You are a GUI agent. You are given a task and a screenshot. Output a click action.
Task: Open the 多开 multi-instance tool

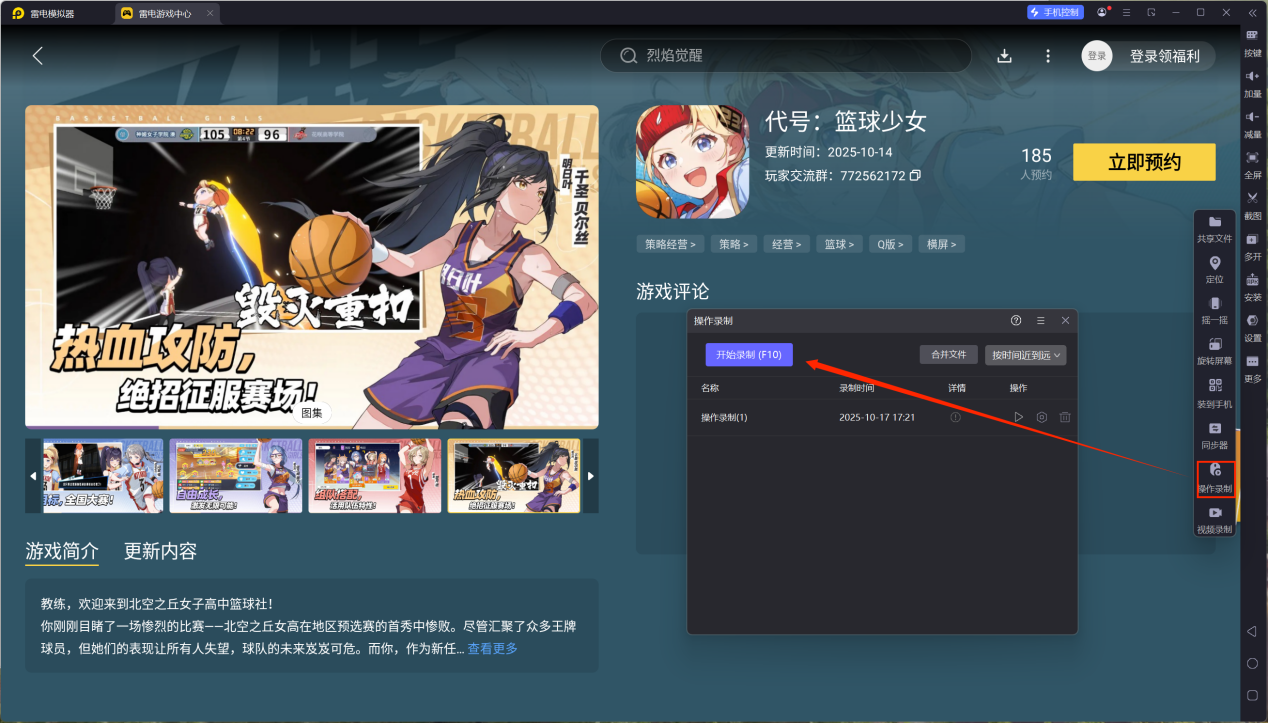pos(1252,239)
